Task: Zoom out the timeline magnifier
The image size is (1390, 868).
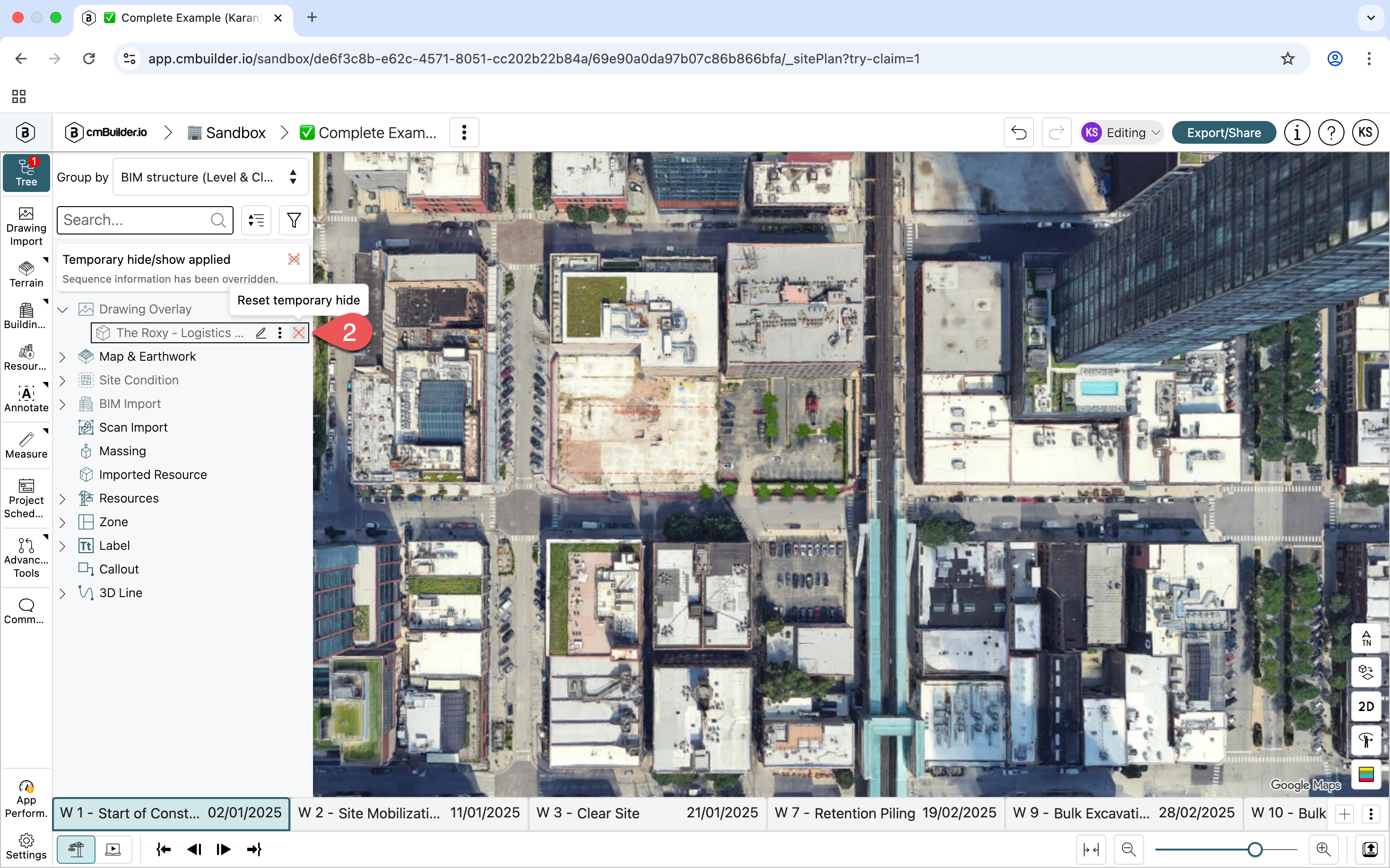Action: [x=1128, y=849]
